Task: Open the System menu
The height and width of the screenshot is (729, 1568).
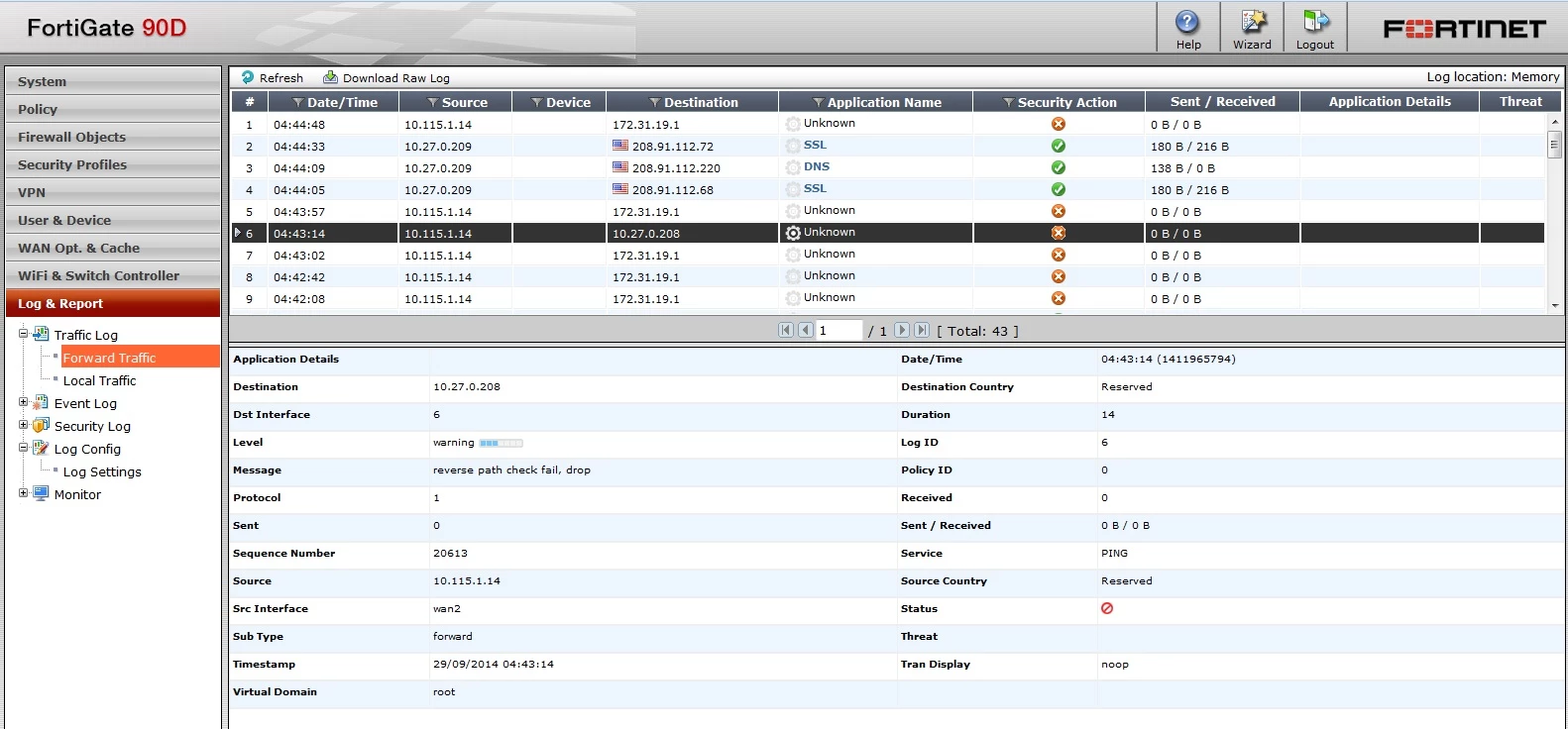Action: (x=113, y=81)
